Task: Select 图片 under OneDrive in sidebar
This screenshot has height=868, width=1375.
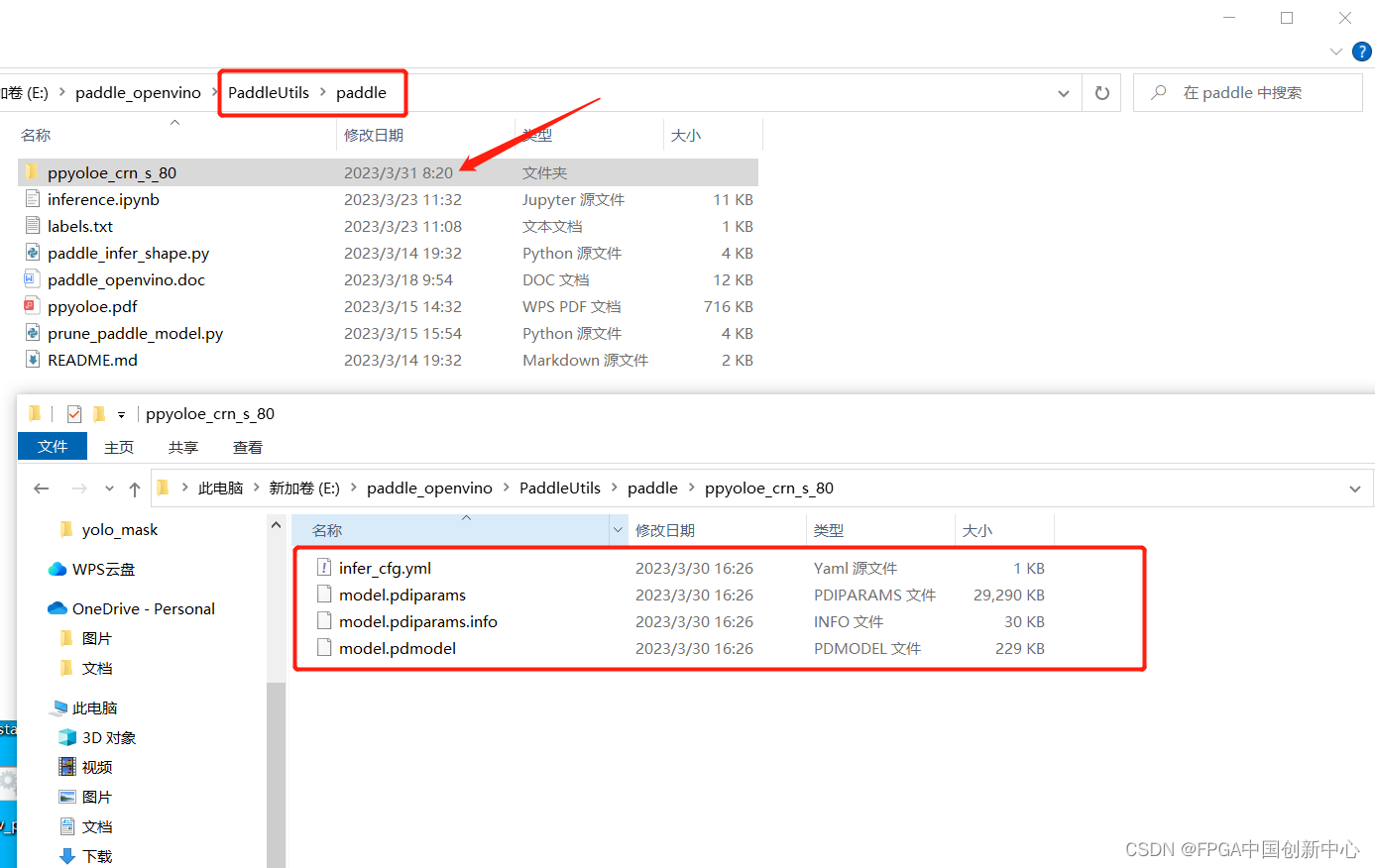Action: 97,638
